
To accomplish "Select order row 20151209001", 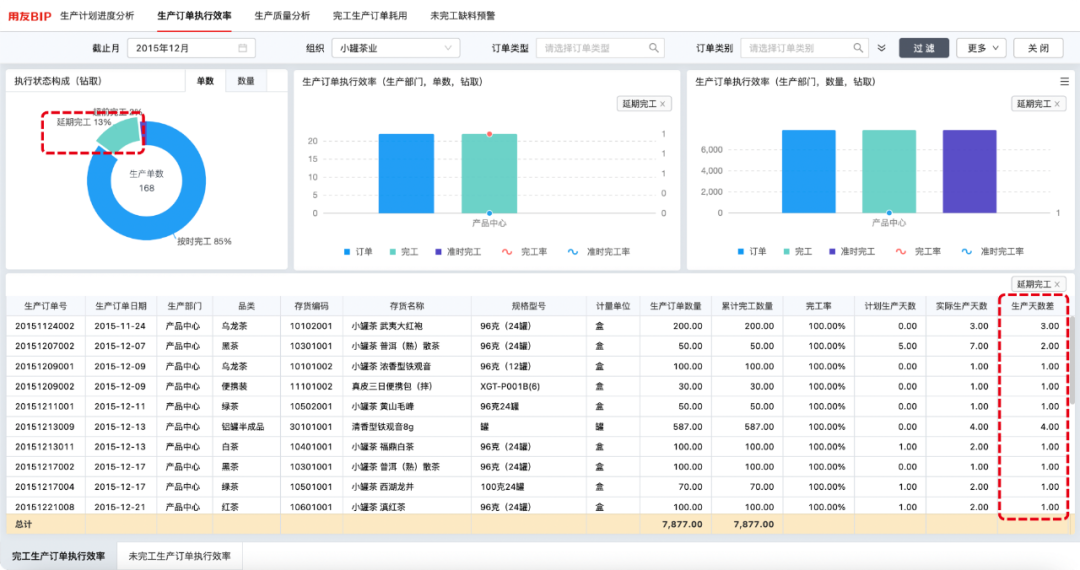I will click(537, 366).
